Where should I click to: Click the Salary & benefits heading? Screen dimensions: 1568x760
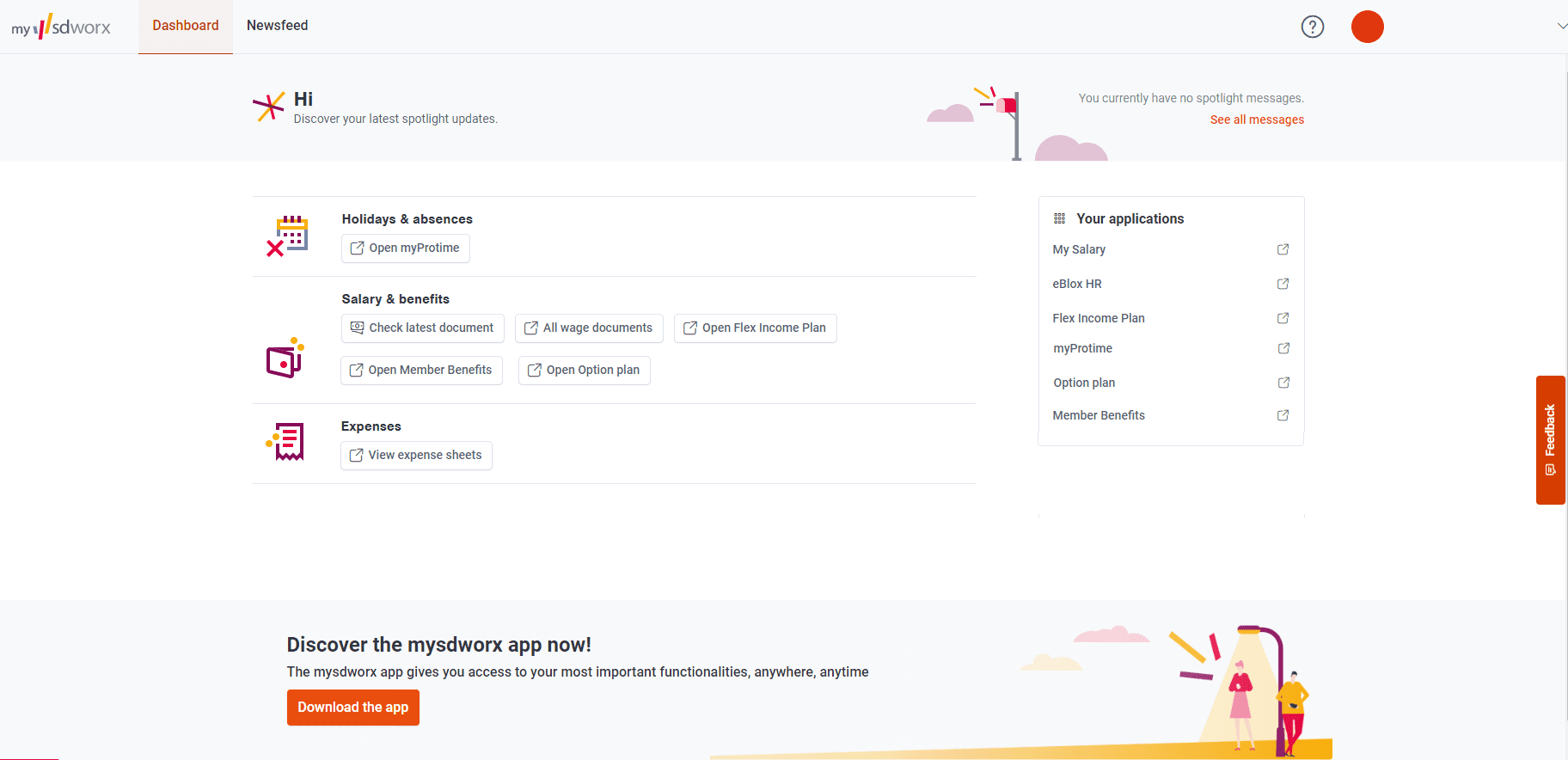click(x=395, y=299)
